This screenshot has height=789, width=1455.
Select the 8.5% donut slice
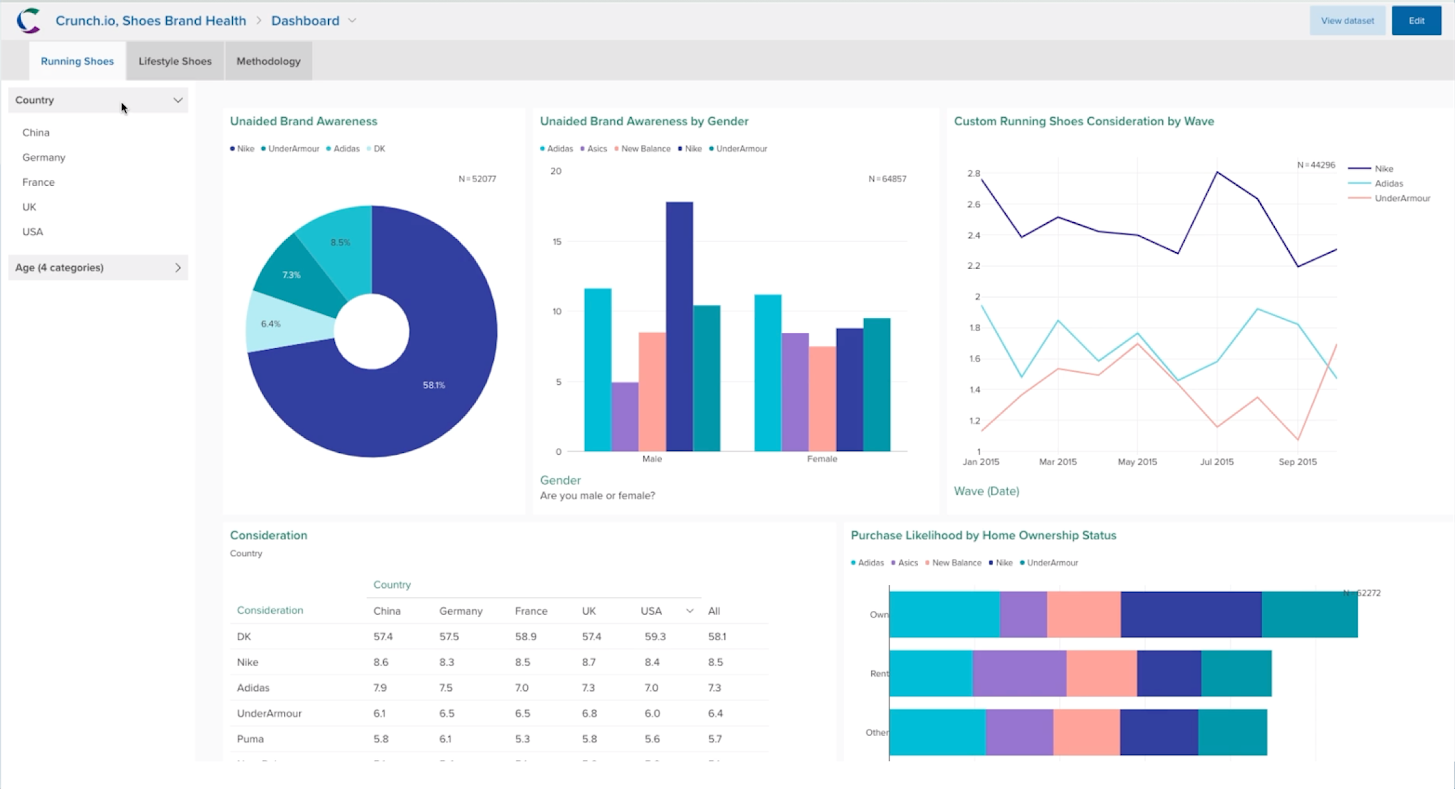[340, 242]
